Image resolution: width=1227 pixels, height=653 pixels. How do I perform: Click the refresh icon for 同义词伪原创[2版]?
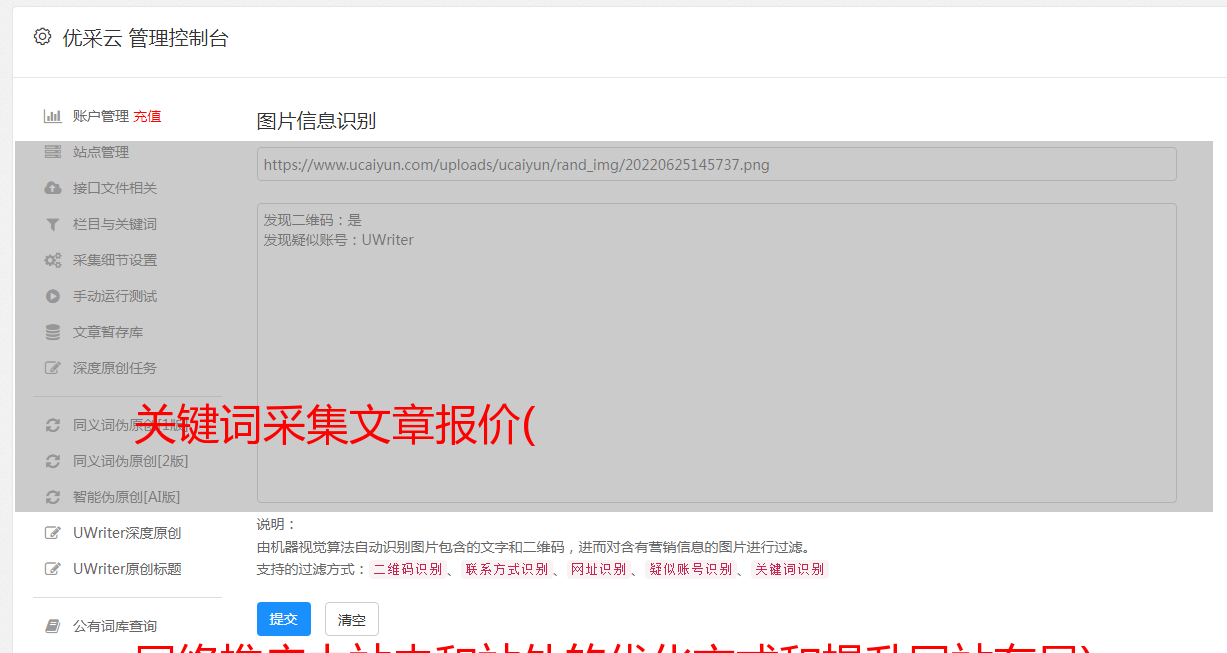pyautogui.click(x=53, y=461)
